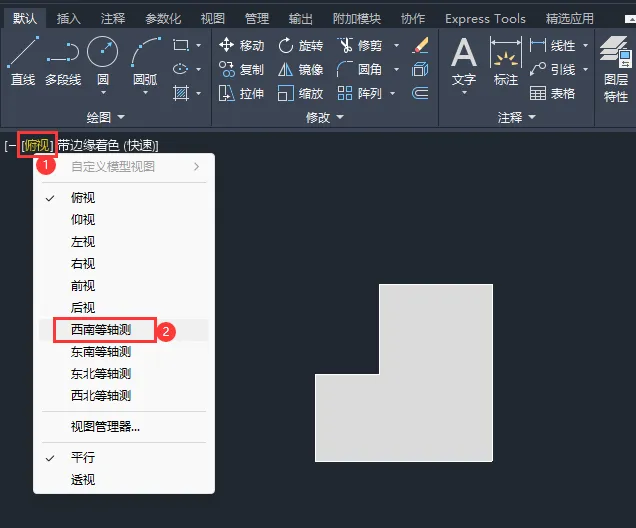
Task: Expand the Leader (引线) dropdown arrow
Action: (x=585, y=69)
